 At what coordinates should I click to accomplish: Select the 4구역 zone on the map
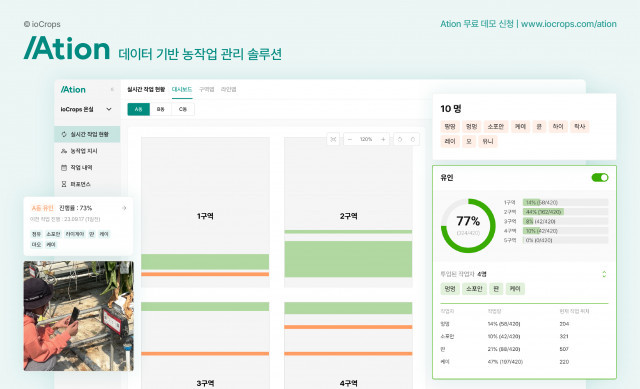[x=348, y=345]
